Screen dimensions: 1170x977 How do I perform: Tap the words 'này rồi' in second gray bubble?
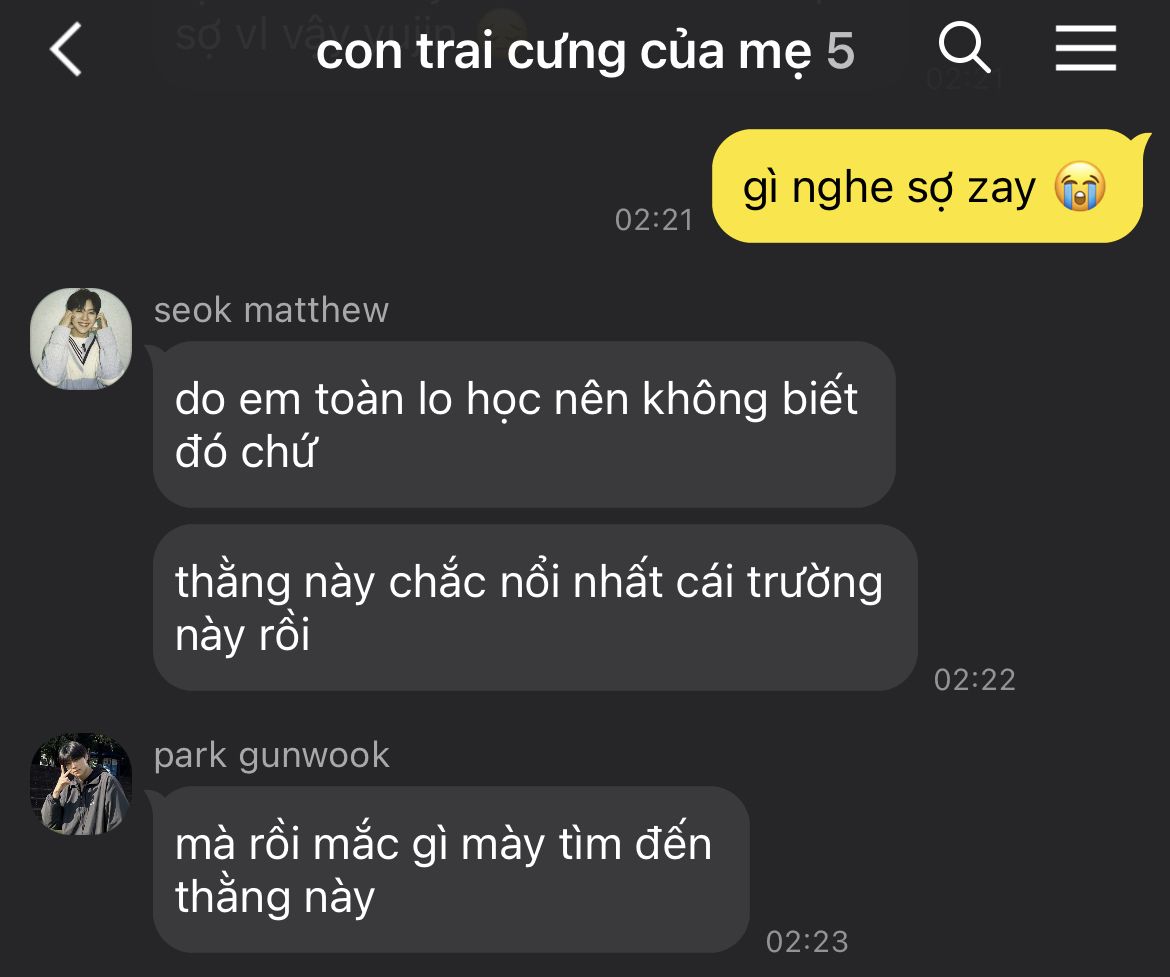coord(243,634)
